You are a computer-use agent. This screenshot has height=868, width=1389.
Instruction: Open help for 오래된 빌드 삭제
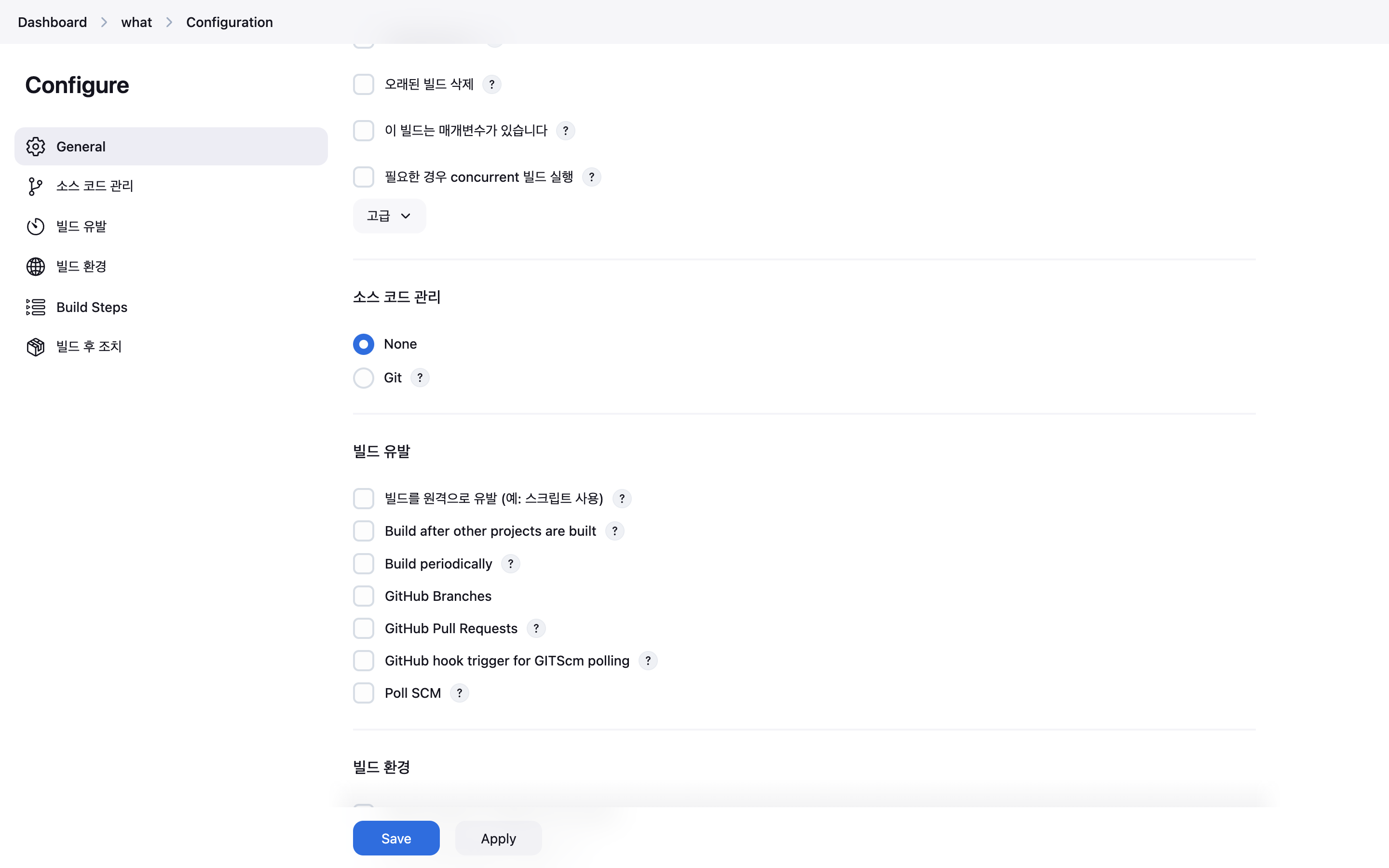point(492,84)
